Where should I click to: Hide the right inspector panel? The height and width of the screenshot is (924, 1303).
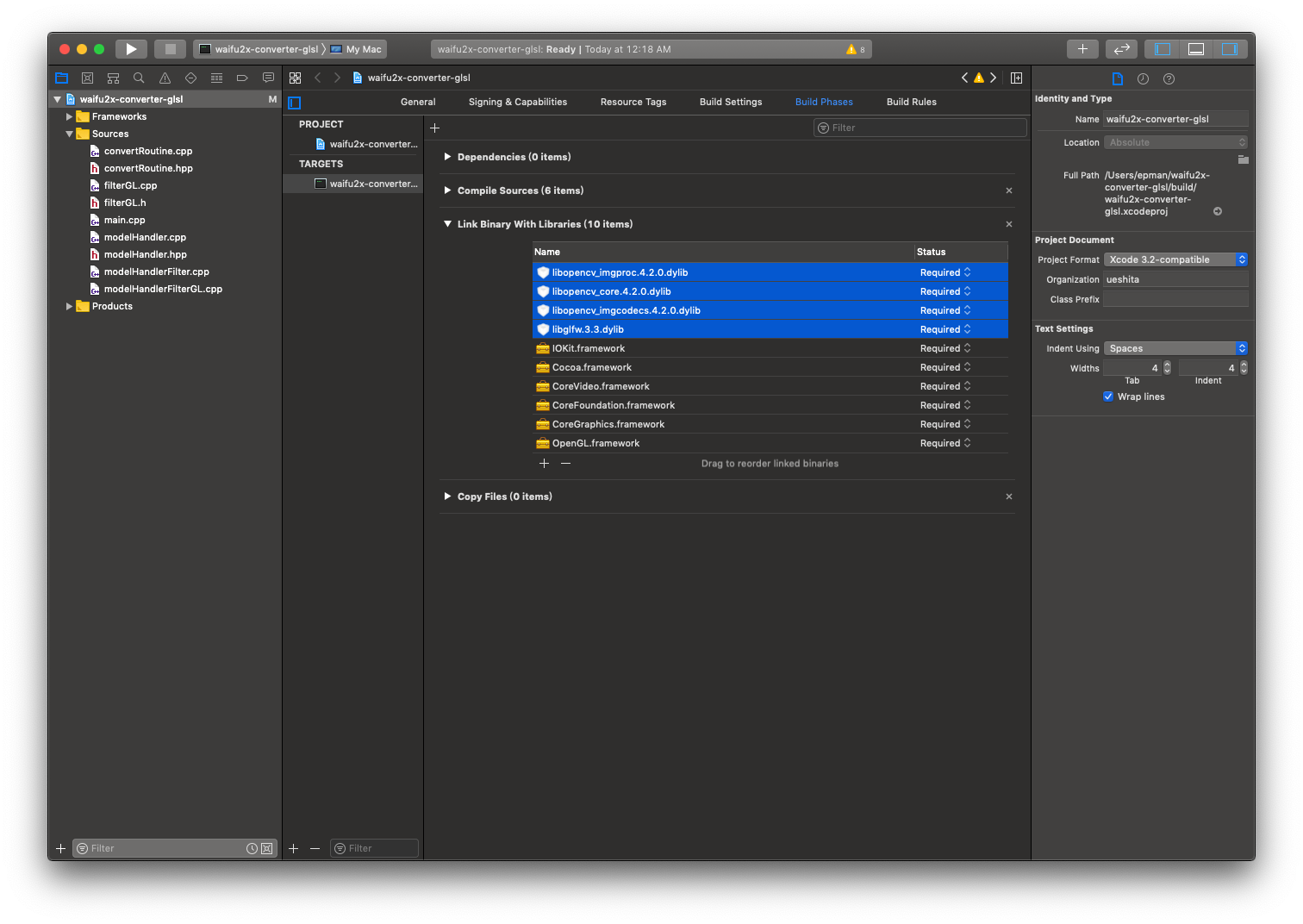click(x=1230, y=49)
